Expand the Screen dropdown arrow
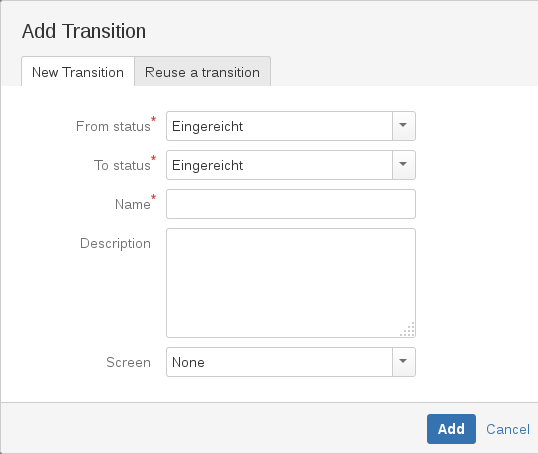The height and width of the screenshot is (454, 538). (404, 362)
